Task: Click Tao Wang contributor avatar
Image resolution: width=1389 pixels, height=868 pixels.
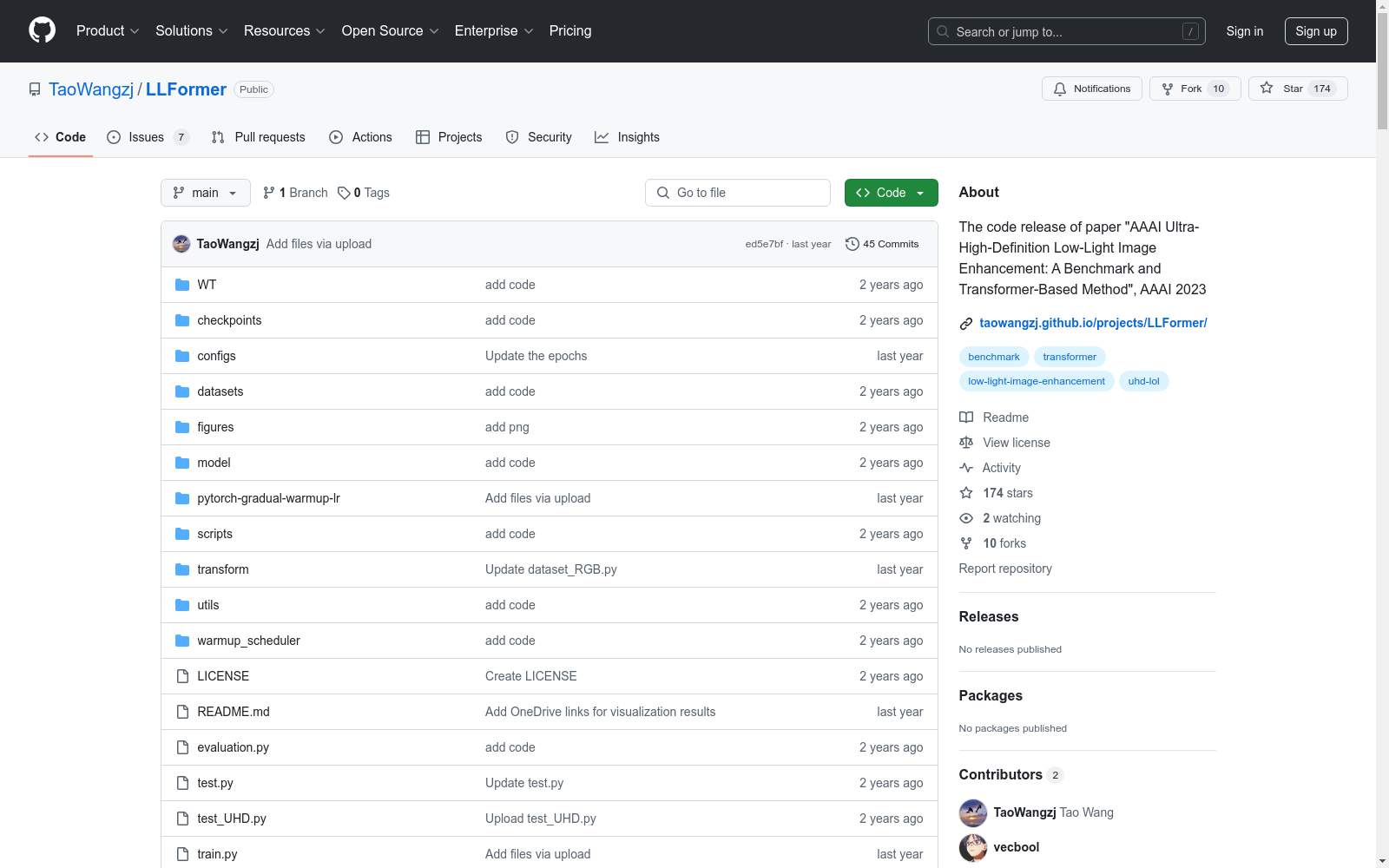Action: tap(973, 812)
